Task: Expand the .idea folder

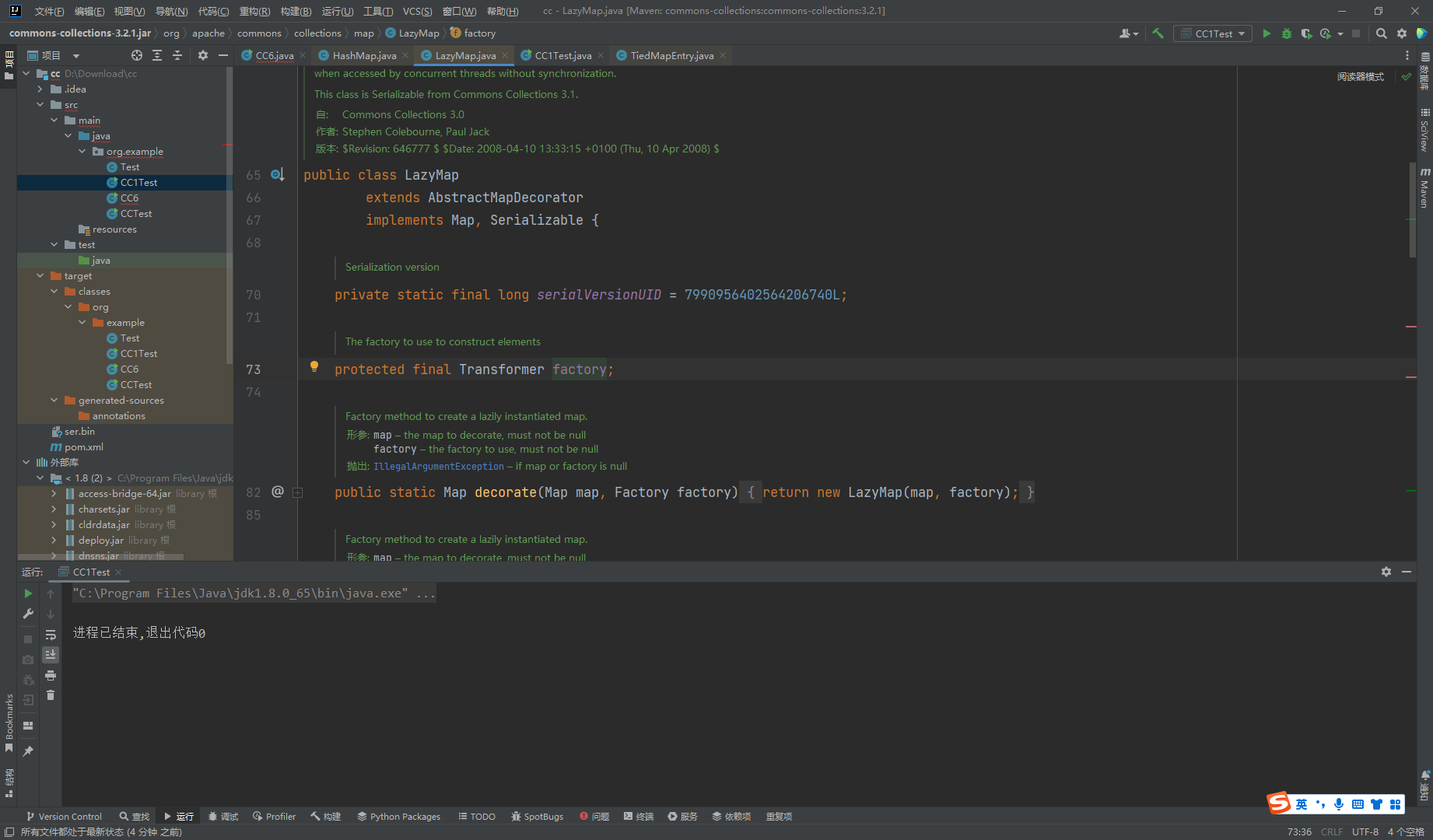Action: (40, 89)
